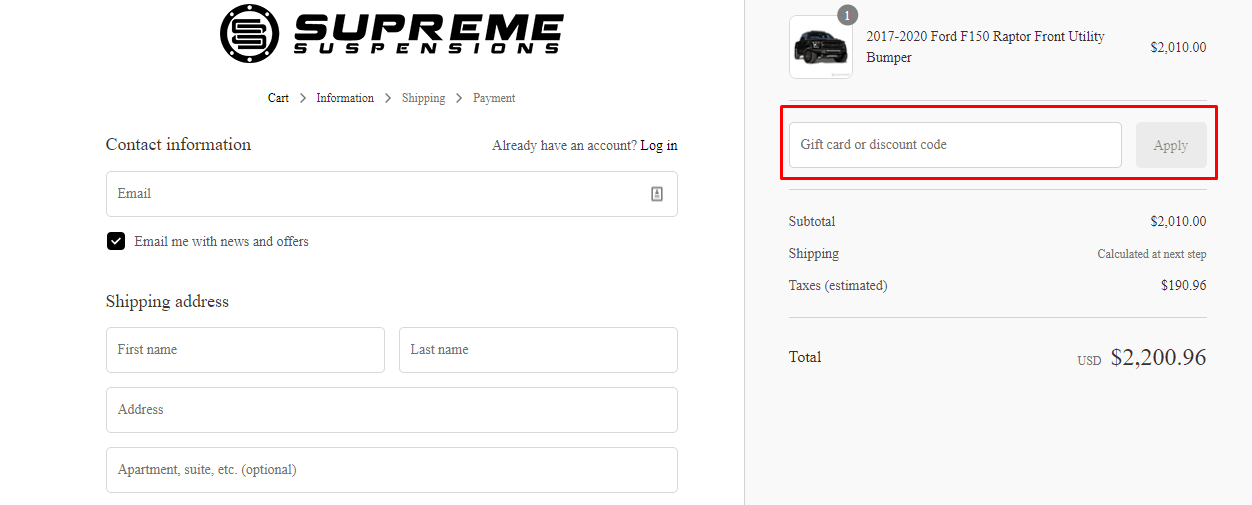This screenshot has width=1252, height=505.
Task: Click the Last name field
Action: pyautogui.click(x=538, y=350)
